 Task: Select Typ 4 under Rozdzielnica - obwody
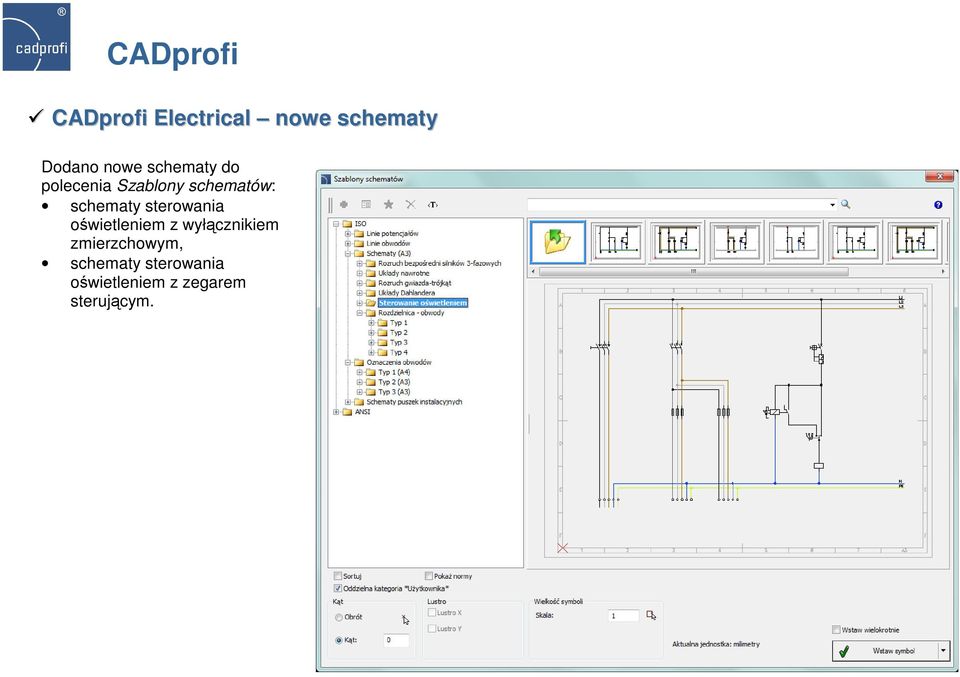pyautogui.click(x=399, y=353)
